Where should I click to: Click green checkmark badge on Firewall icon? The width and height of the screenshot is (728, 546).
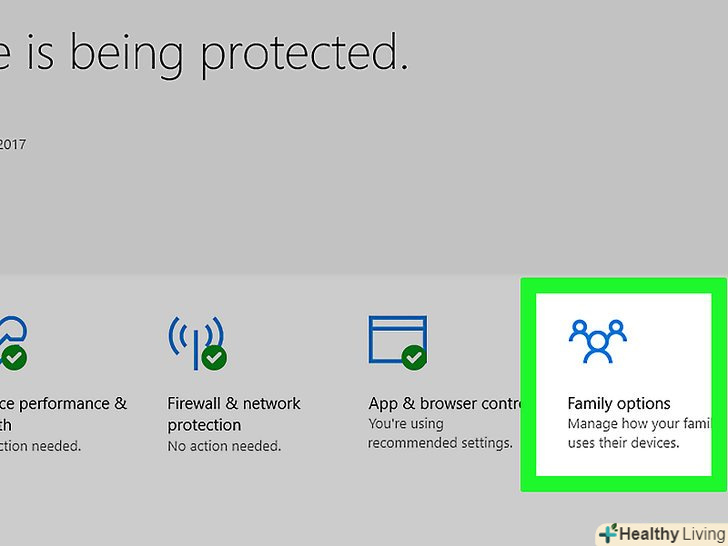tap(214, 357)
